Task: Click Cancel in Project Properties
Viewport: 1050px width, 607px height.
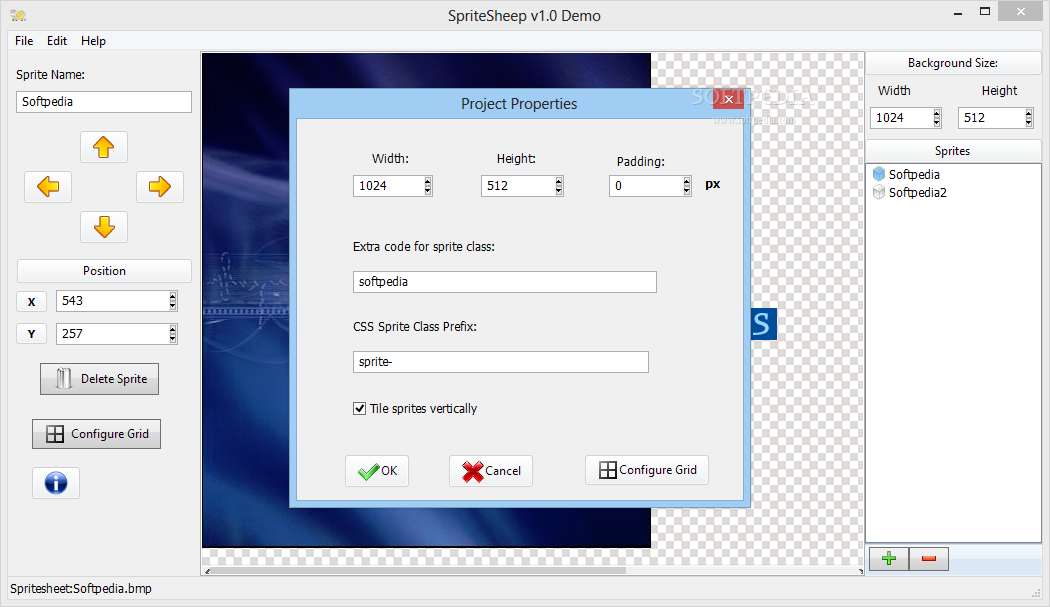Action: pyautogui.click(x=491, y=470)
